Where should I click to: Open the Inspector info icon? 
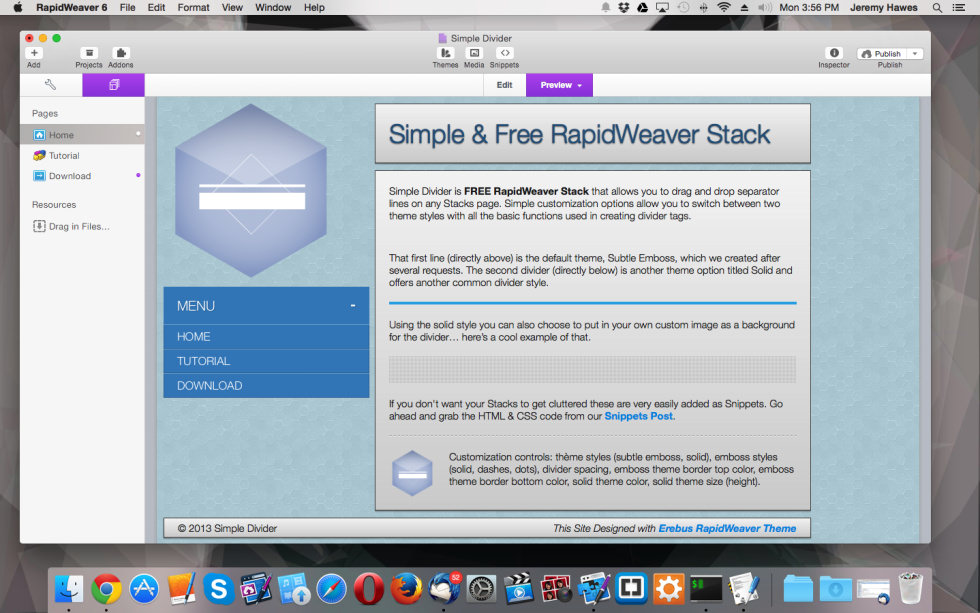834,54
